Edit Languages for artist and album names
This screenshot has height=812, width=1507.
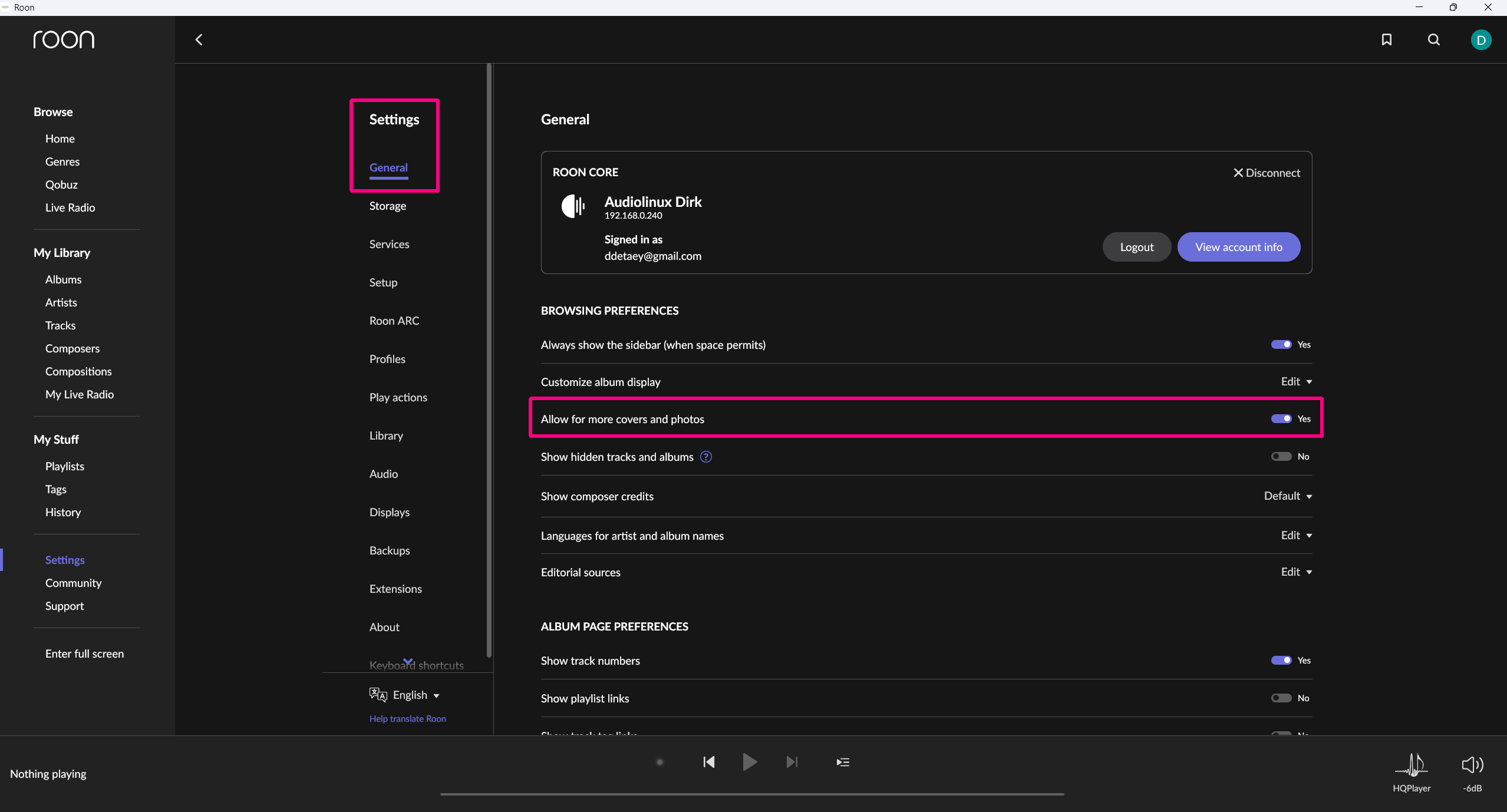pos(1296,536)
